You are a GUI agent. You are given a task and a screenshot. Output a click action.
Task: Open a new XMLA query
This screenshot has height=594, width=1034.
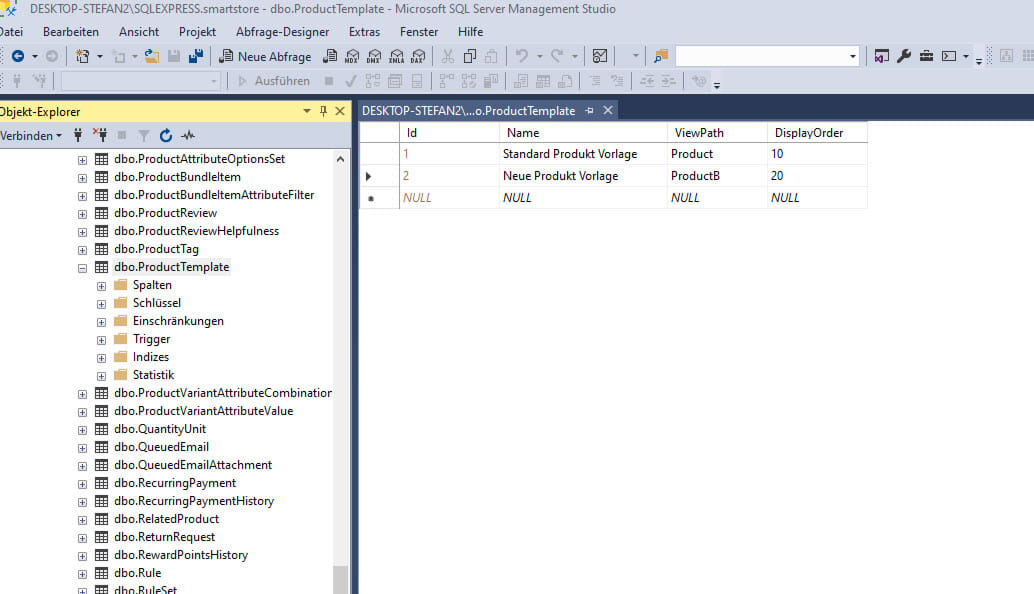coord(397,56)
